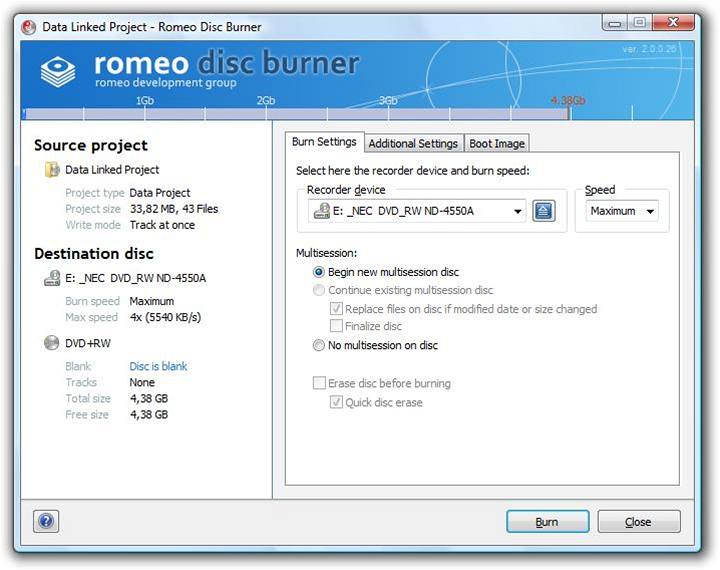Click the "33,82 MB, 43 Files" project size value
Viewport: 720px width, 570px height.
pyautogui.click(x=174, y=209)
